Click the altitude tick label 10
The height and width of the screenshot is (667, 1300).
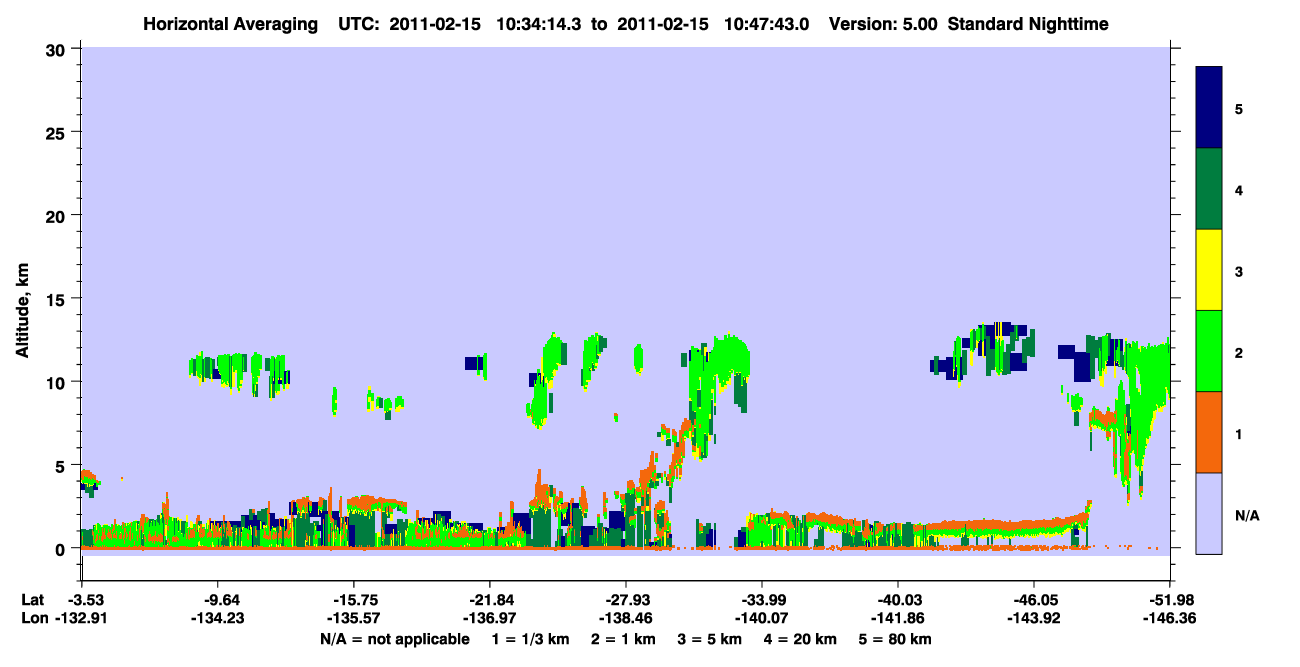point(57,382)
